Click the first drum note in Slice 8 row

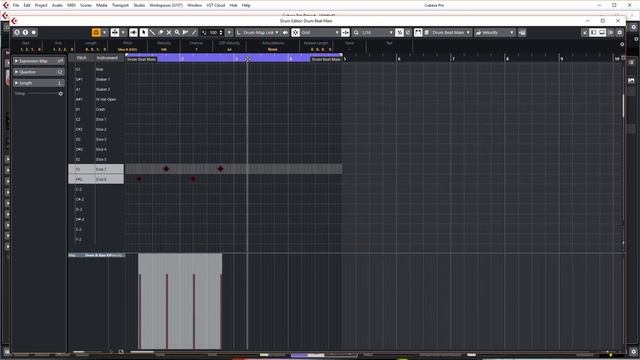139,179
